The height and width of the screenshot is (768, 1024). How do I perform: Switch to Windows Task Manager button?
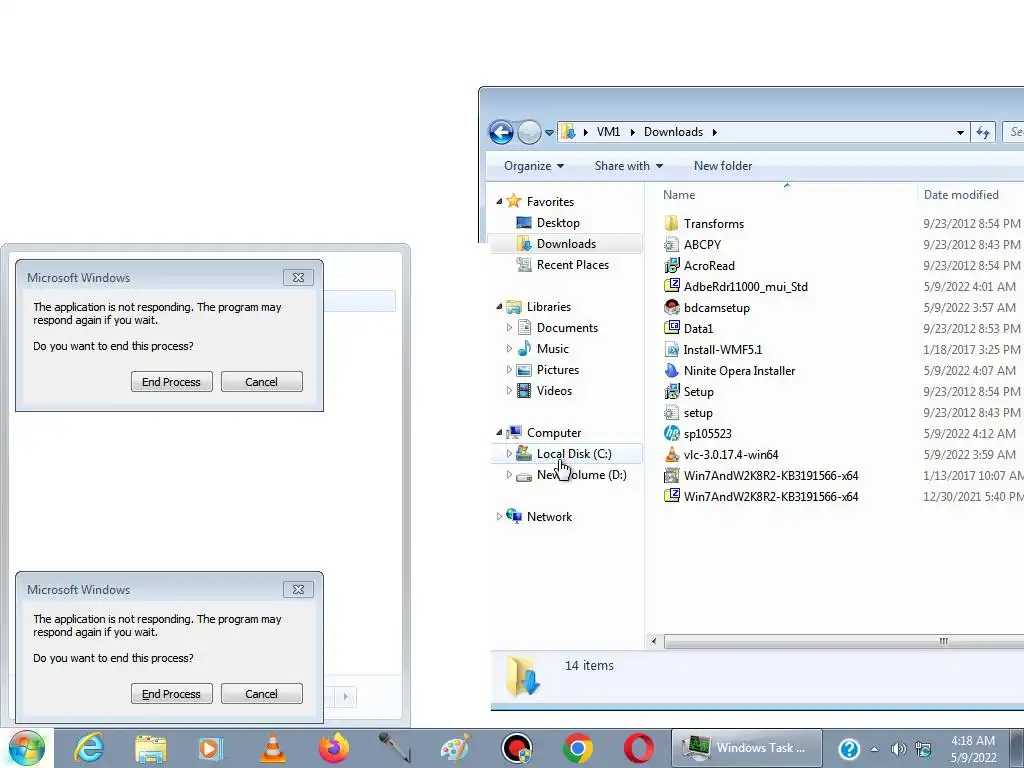coord(746,748)
